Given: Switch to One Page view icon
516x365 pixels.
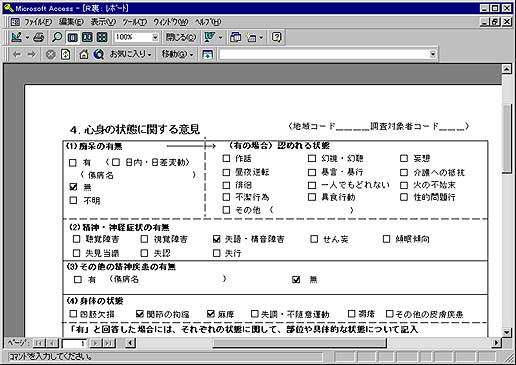Looking at the screenshot, I should point(72,37).
